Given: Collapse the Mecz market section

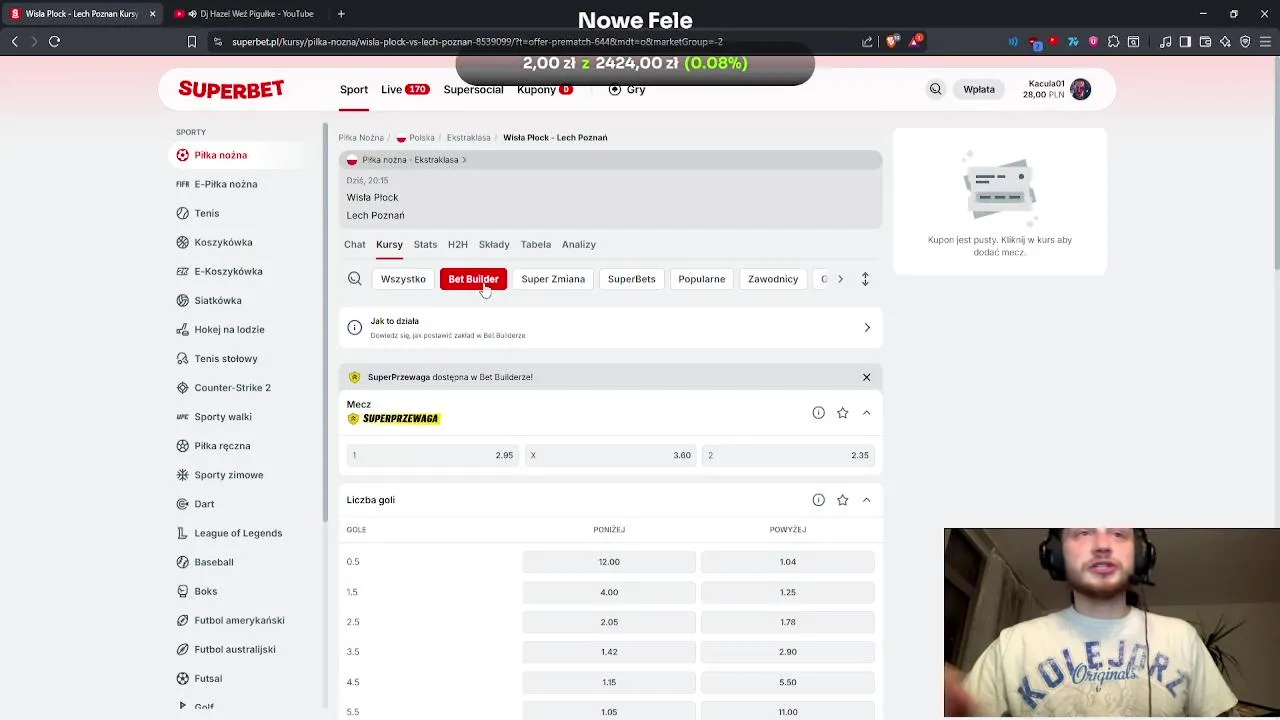Looking at the screenshot, I should 866,412.
